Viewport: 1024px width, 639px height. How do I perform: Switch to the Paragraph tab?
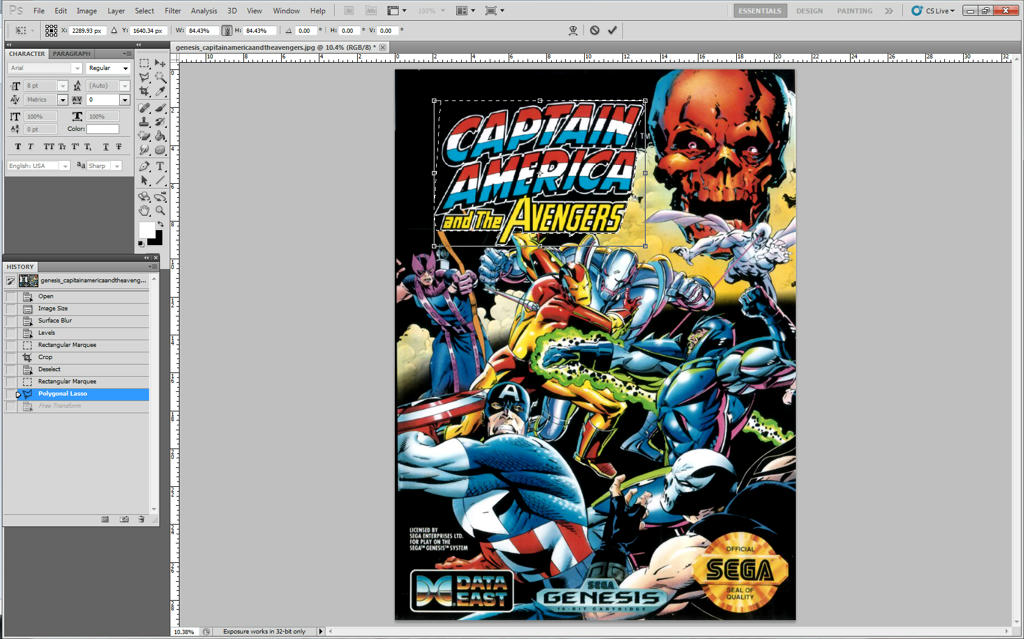(71, 53)
